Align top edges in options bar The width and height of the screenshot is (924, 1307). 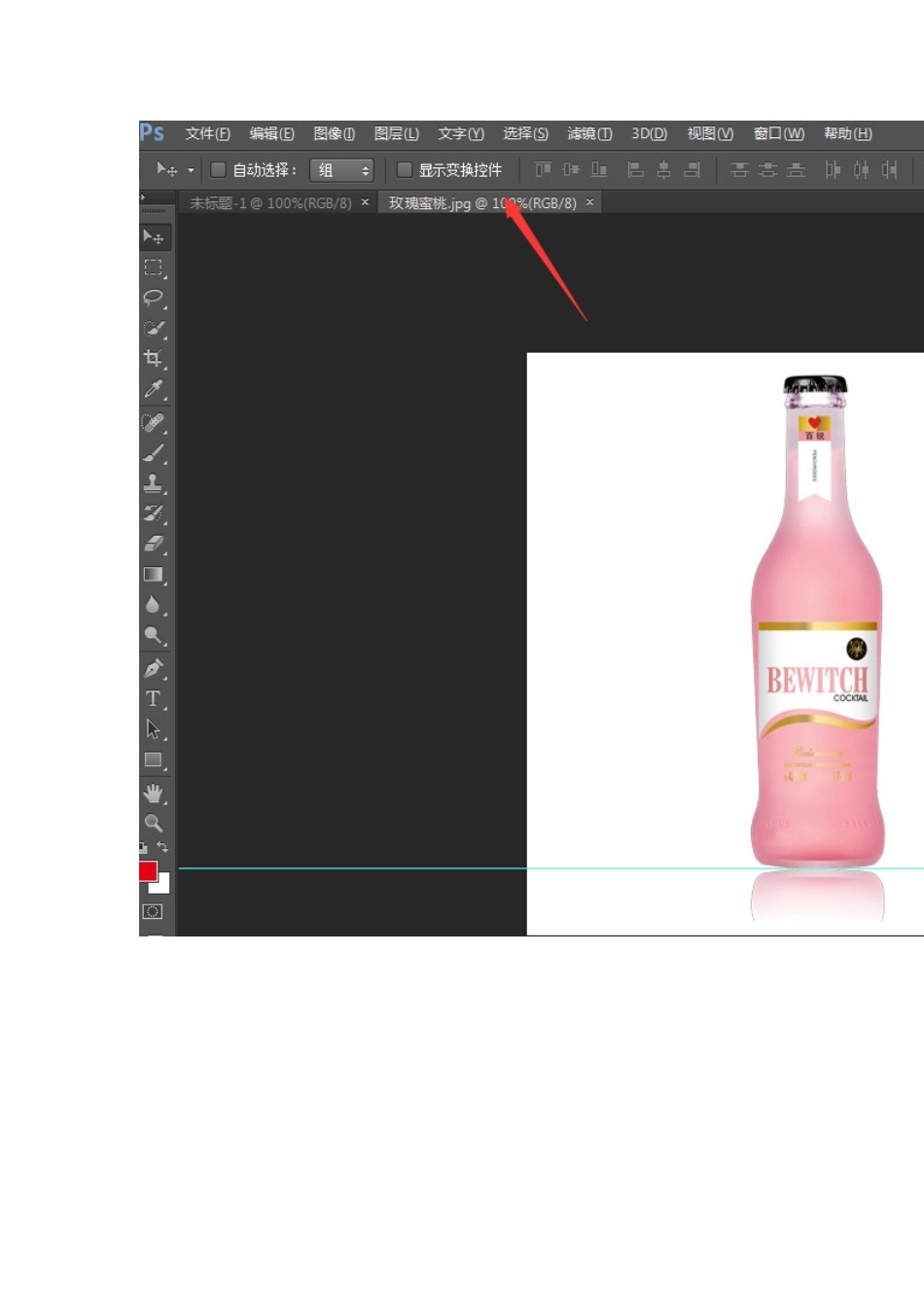tap(543, 170)
